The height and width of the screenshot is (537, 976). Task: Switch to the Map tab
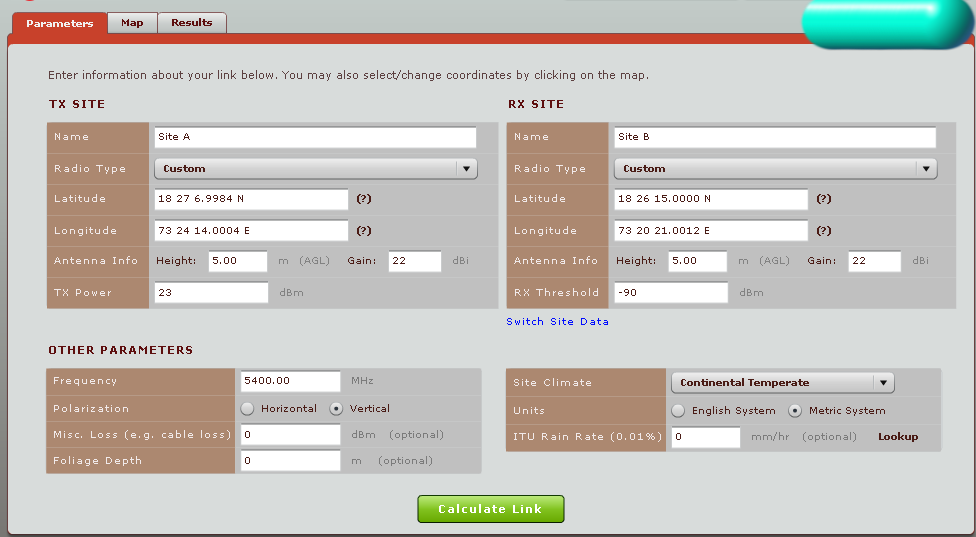click(x=132, y=22)
